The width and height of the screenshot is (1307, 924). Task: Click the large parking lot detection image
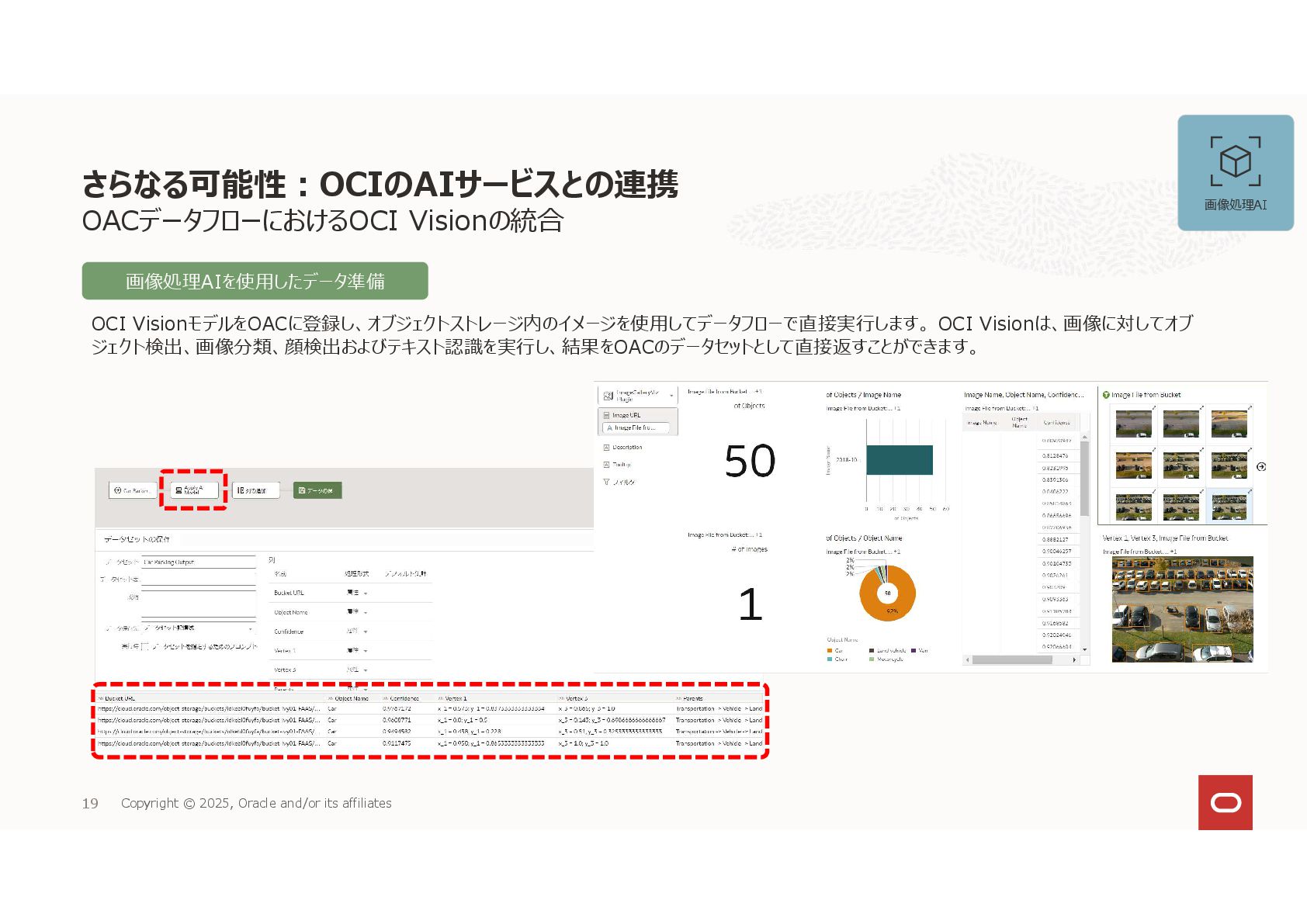(1182, 609)
